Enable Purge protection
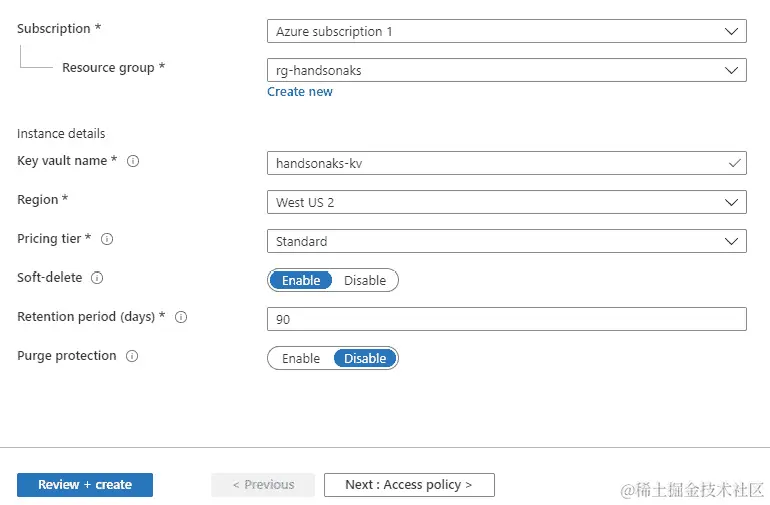Screen dimensions: 770x505 [x=301, y=358]
